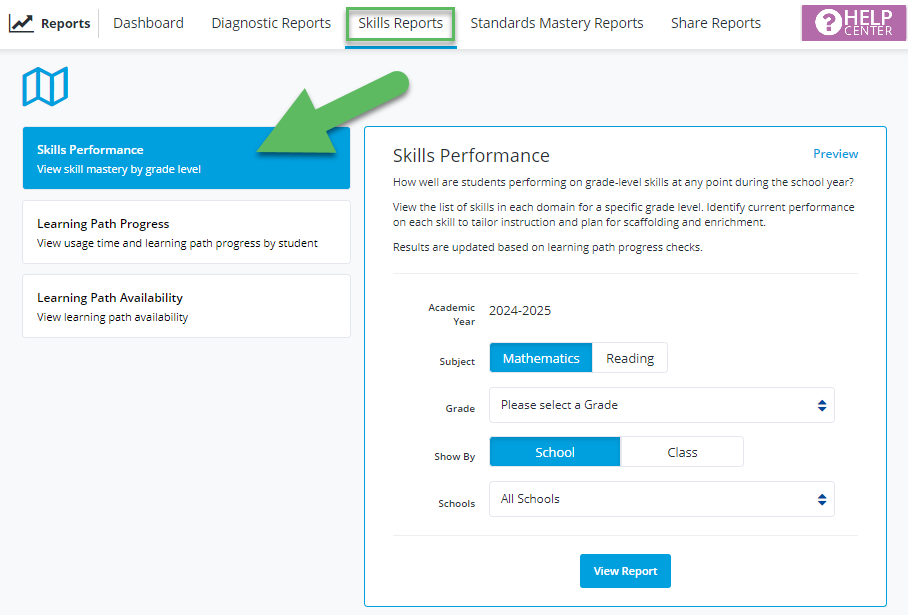
Task: Switch to Diagnostic Reports tab
Action: [271, 23]
